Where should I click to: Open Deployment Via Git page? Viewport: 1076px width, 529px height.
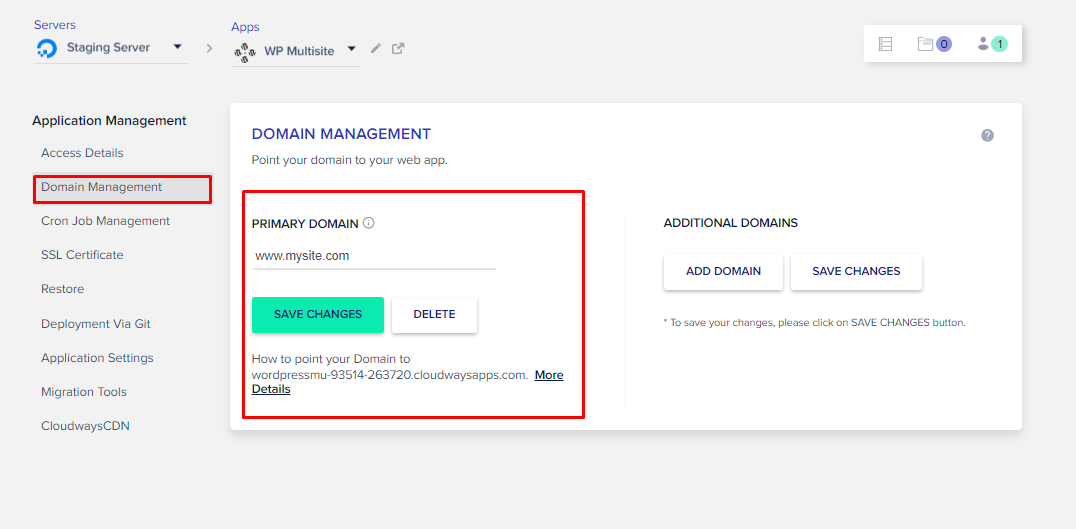point(96,324)
